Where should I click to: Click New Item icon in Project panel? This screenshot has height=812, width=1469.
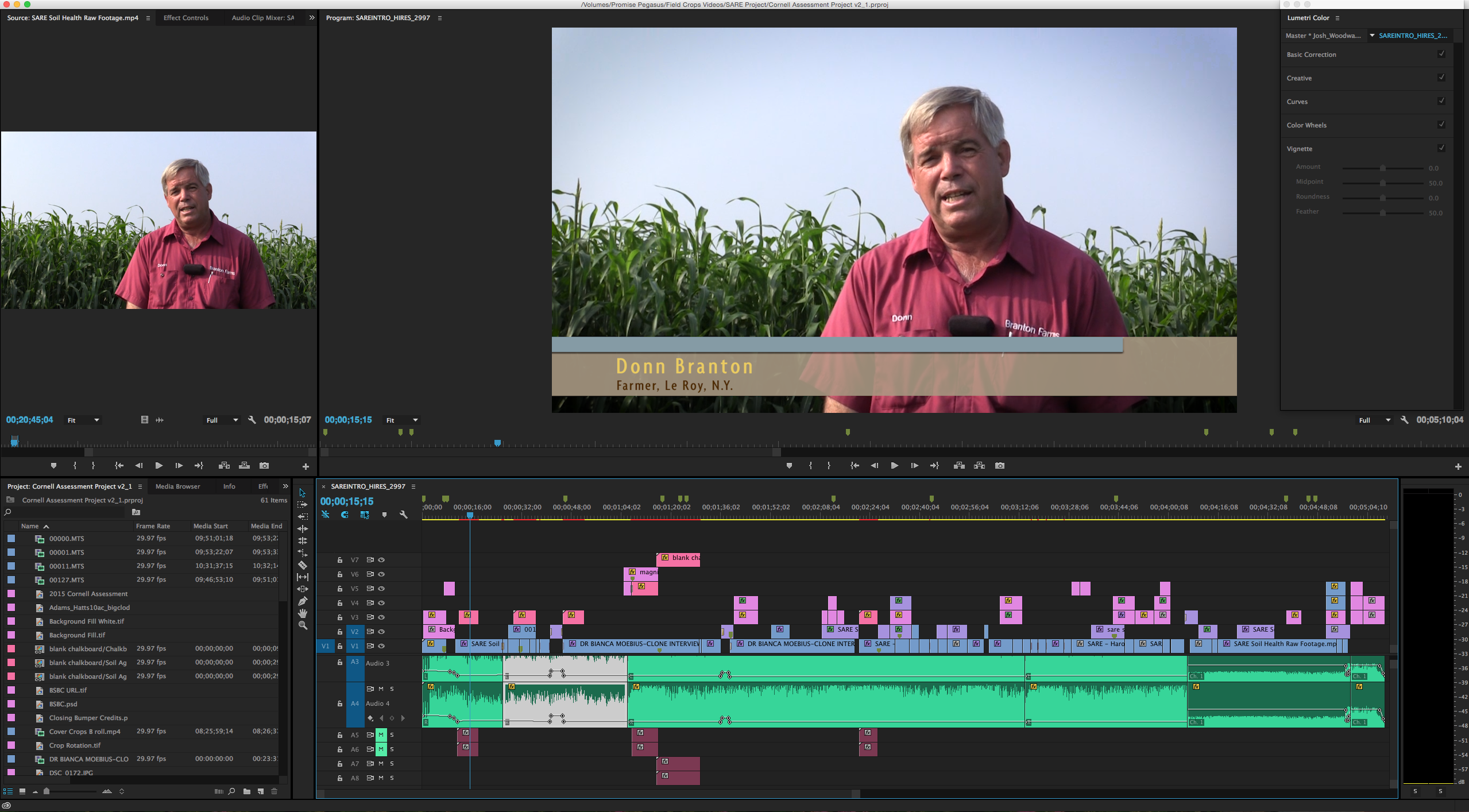coord(260,791)
